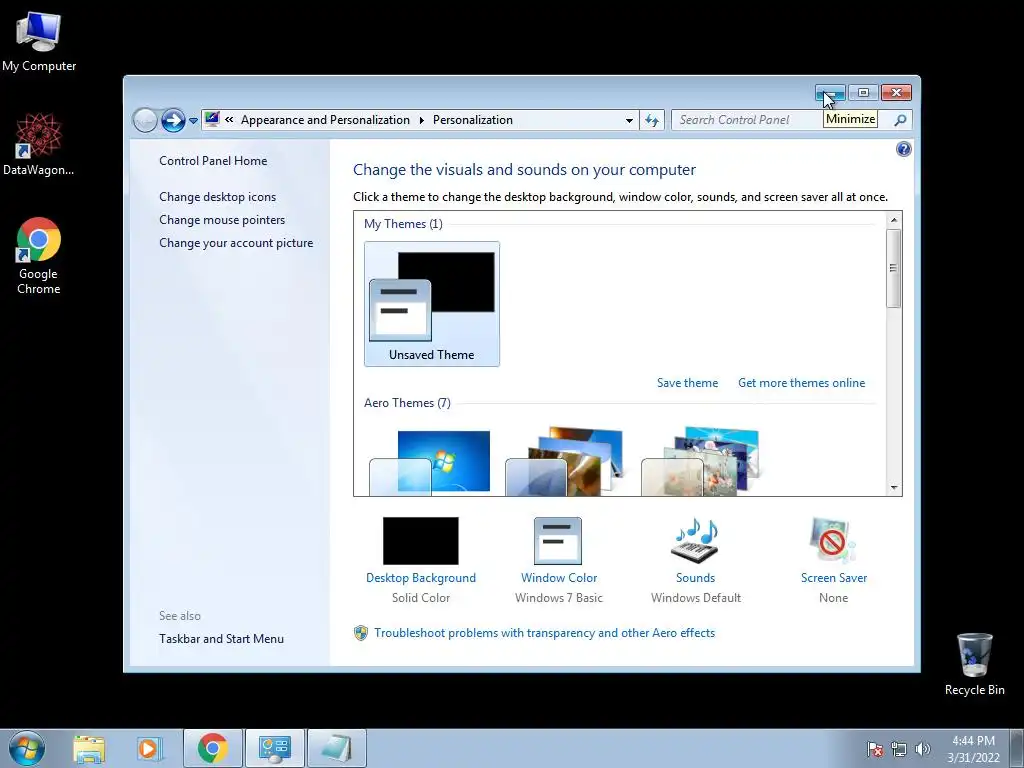Open Desktop Background black swatch
This screenshot has height=768, width=1024.
pyautogui.click(x=421, y=541)
